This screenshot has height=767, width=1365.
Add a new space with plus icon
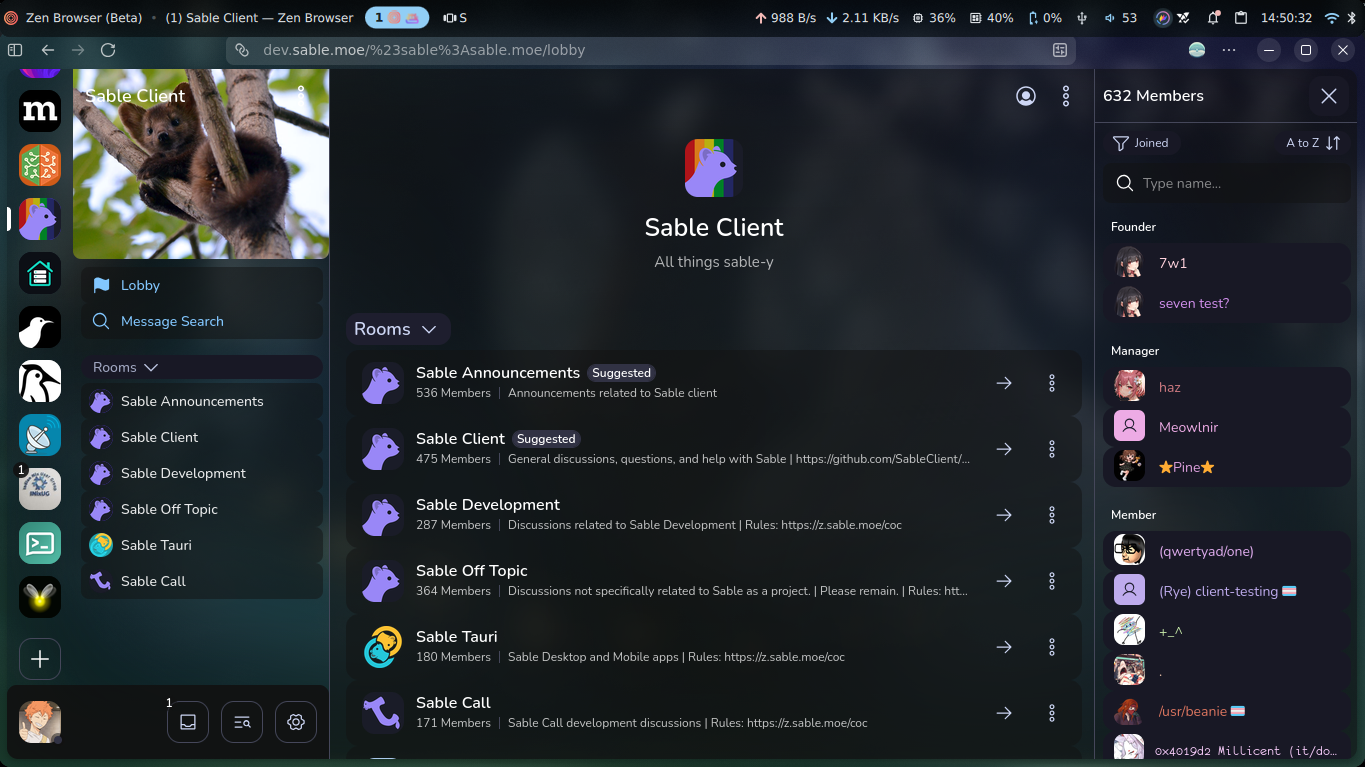pos(40,659)
